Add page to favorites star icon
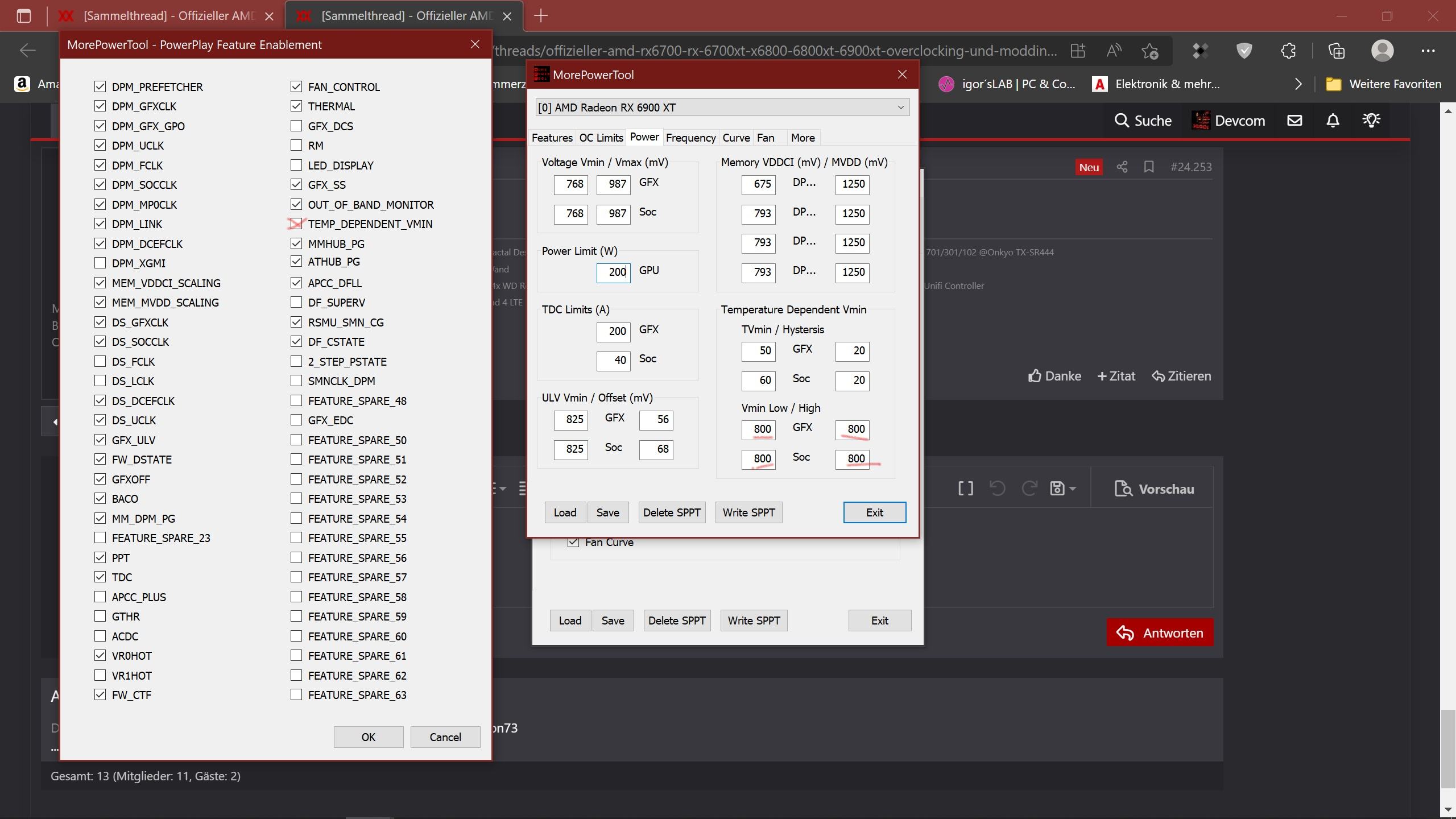Image resolution: width=1456 pixels, height=819 pixels. (x=1150, y=51)
